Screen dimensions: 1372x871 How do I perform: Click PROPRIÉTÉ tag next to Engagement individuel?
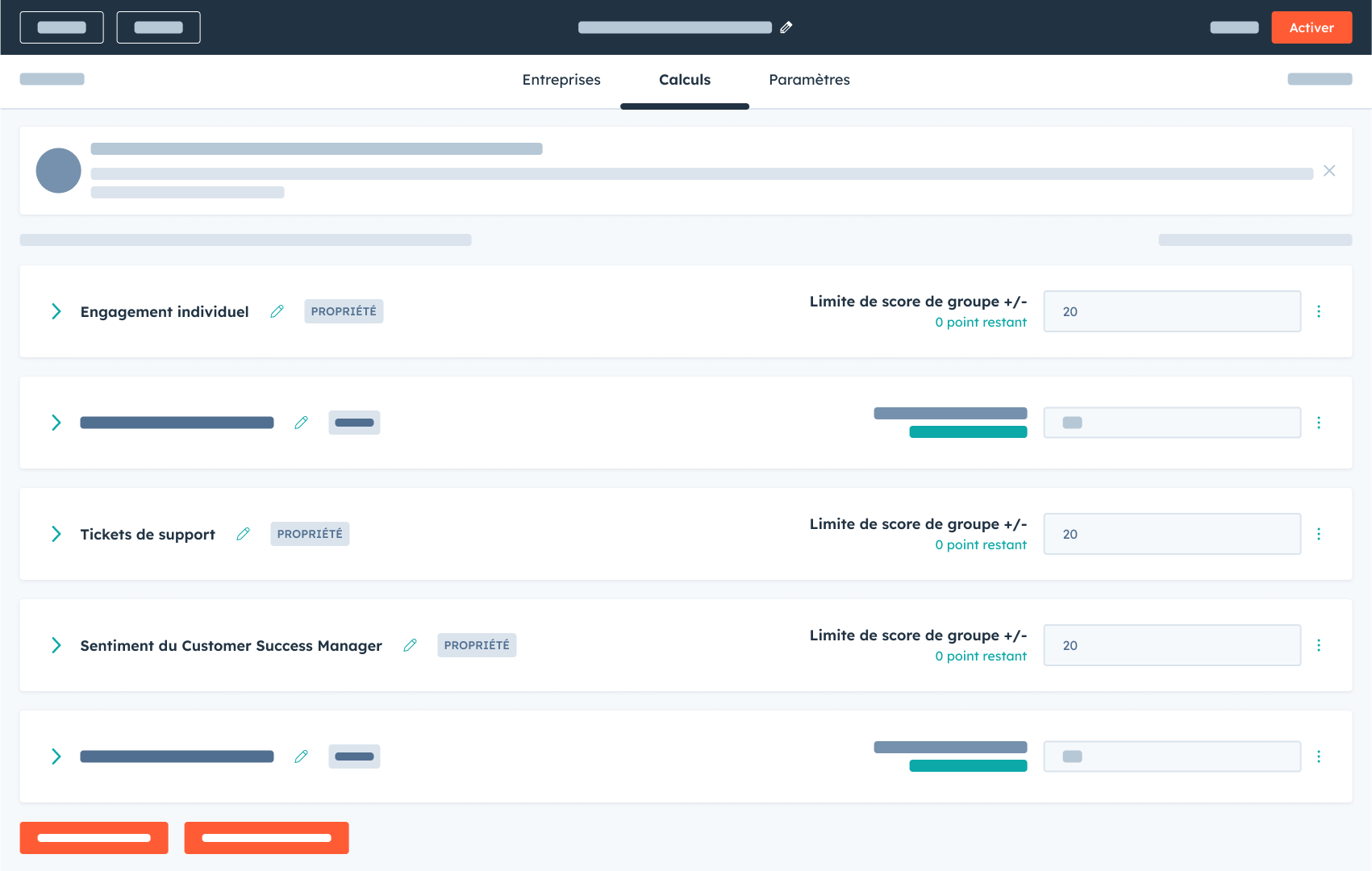click(344, 311)
